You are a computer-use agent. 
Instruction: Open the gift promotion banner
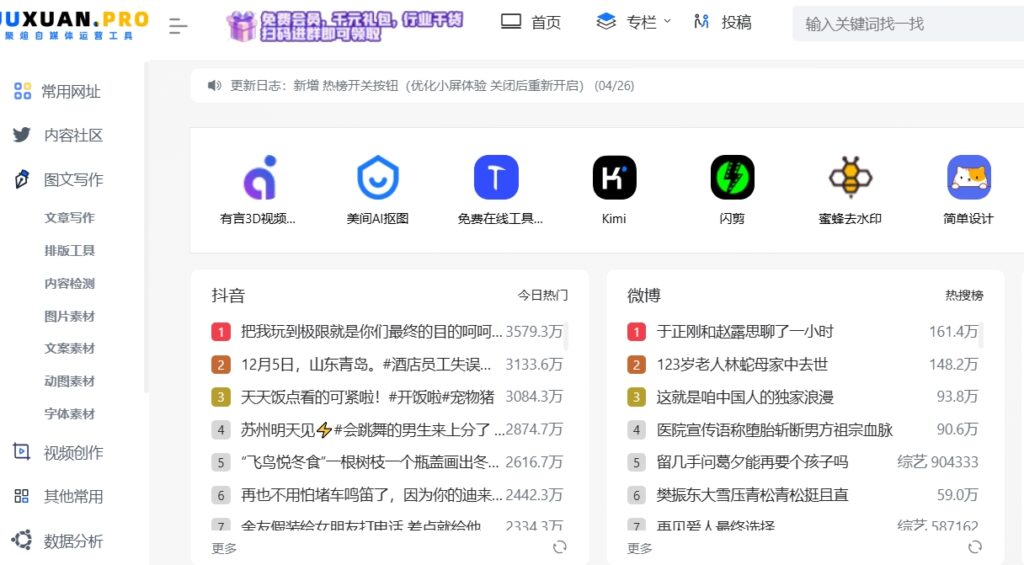tap(345, 25)
